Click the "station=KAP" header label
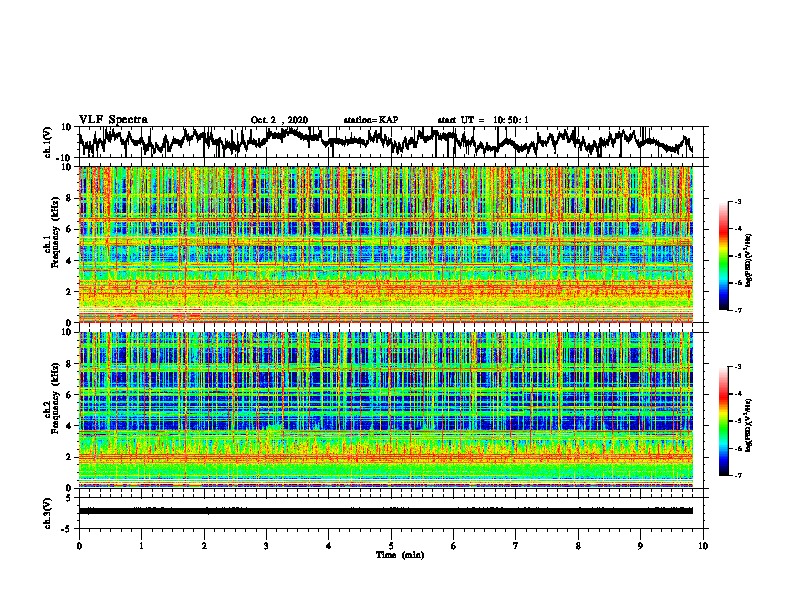 [x=371, y=120]
